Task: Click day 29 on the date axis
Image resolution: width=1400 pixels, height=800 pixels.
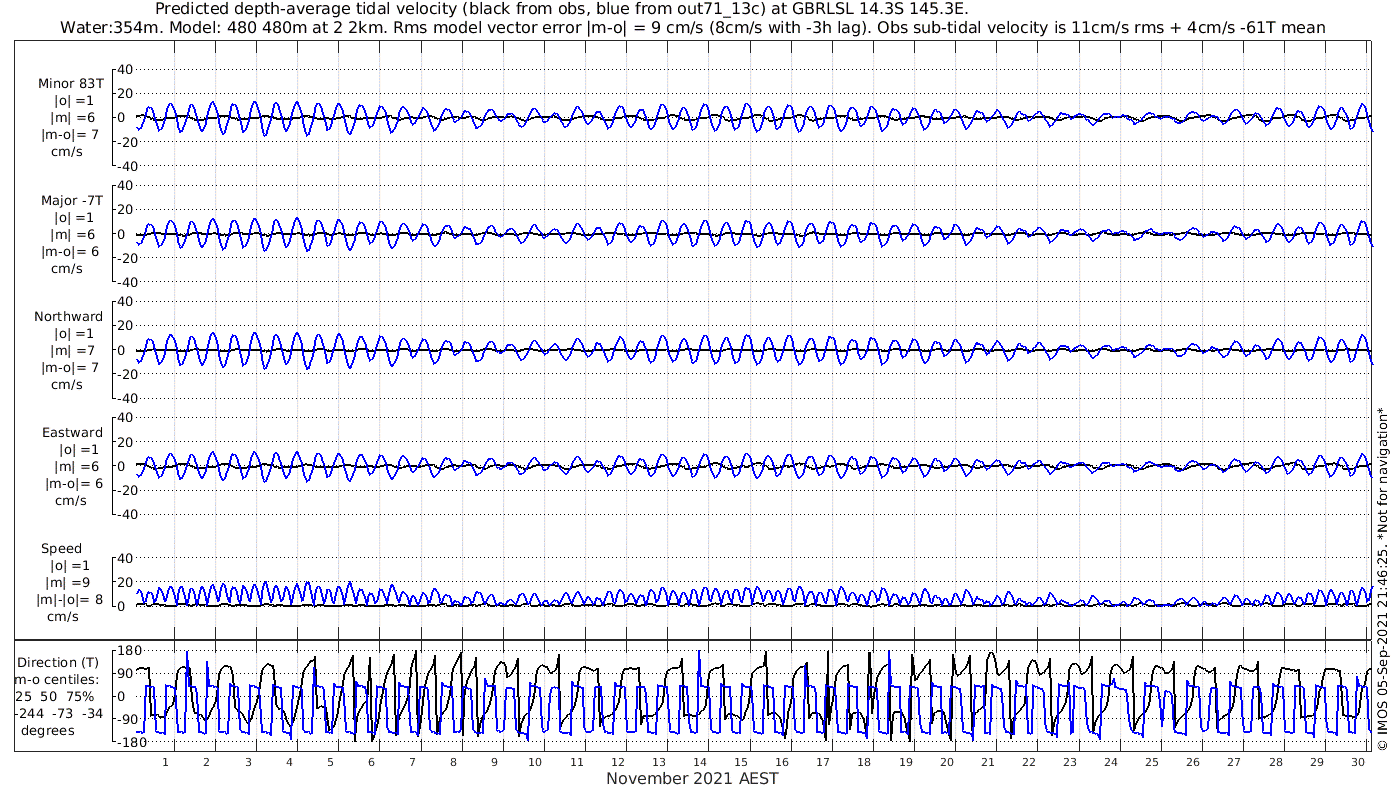Action: pyautogui.click(x=1317, y=762)
